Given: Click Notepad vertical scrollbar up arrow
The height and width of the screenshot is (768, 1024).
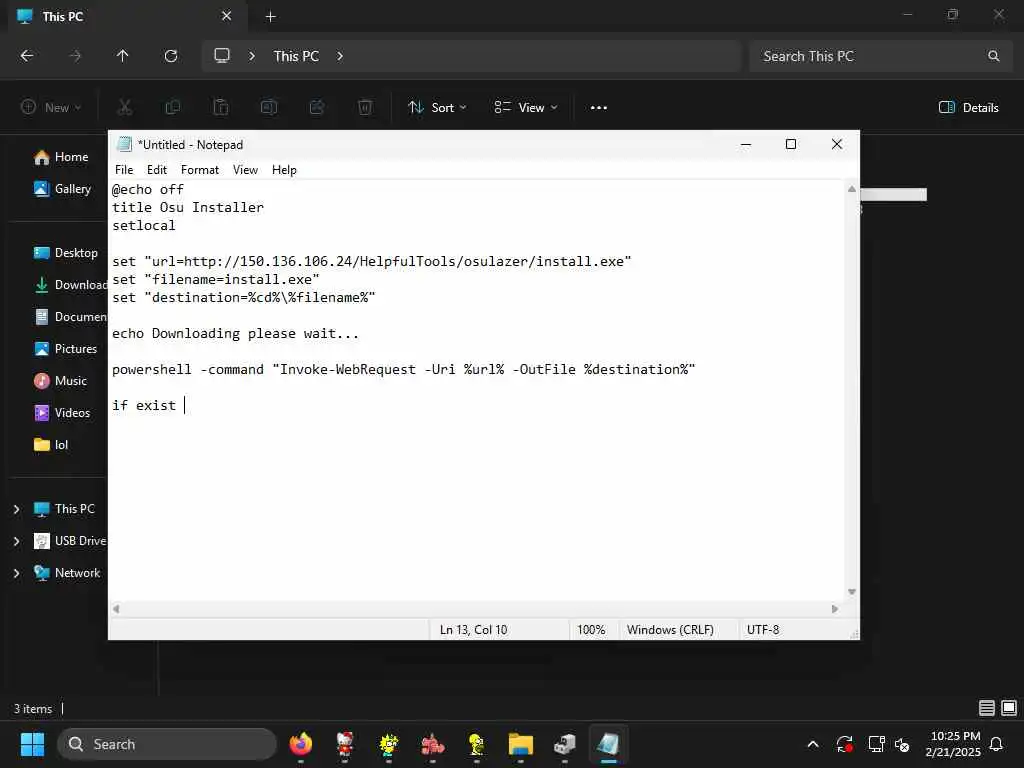Looking at the screenshot, I should coord(852,189).
